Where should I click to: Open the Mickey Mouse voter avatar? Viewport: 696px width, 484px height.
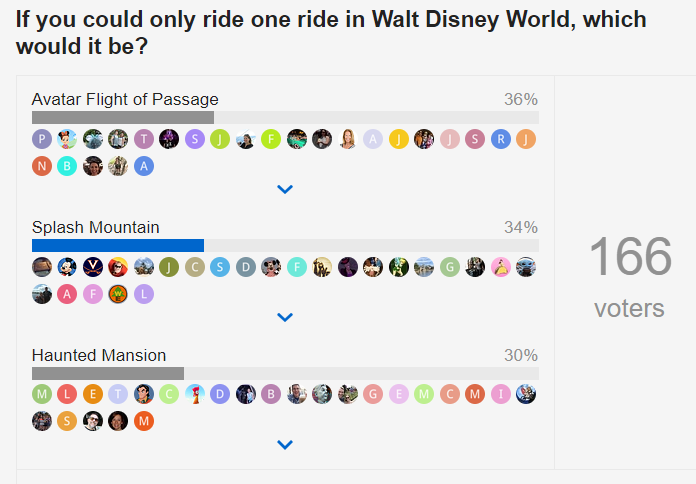[x=67, y=266]
